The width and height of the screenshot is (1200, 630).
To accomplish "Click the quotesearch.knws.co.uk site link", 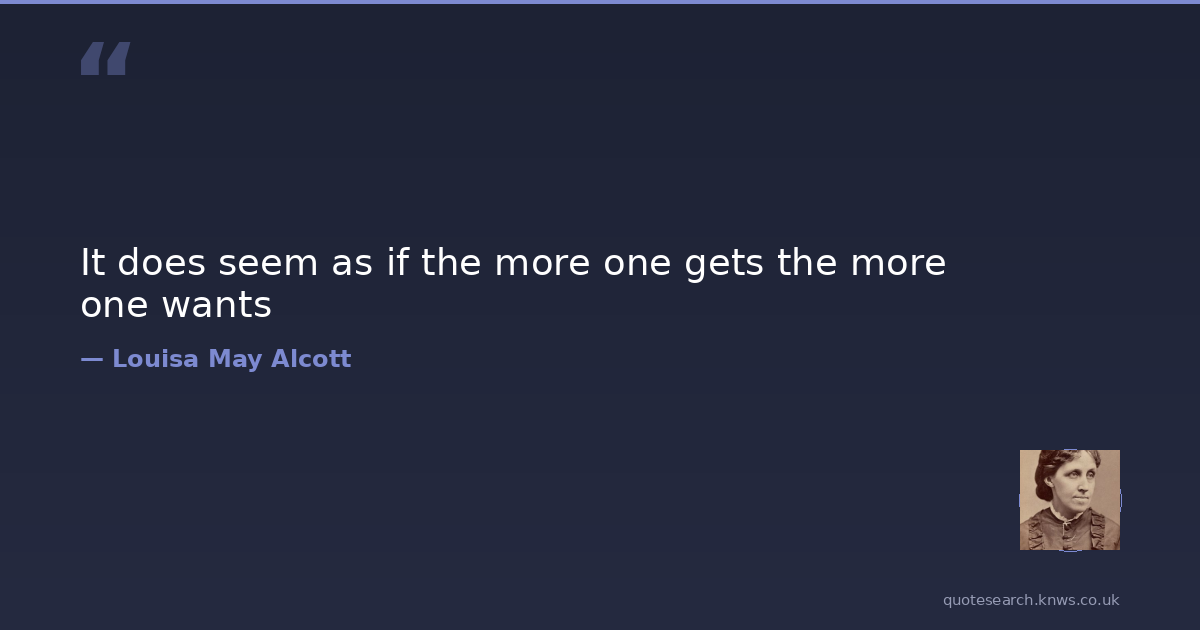I will 1030,600.
